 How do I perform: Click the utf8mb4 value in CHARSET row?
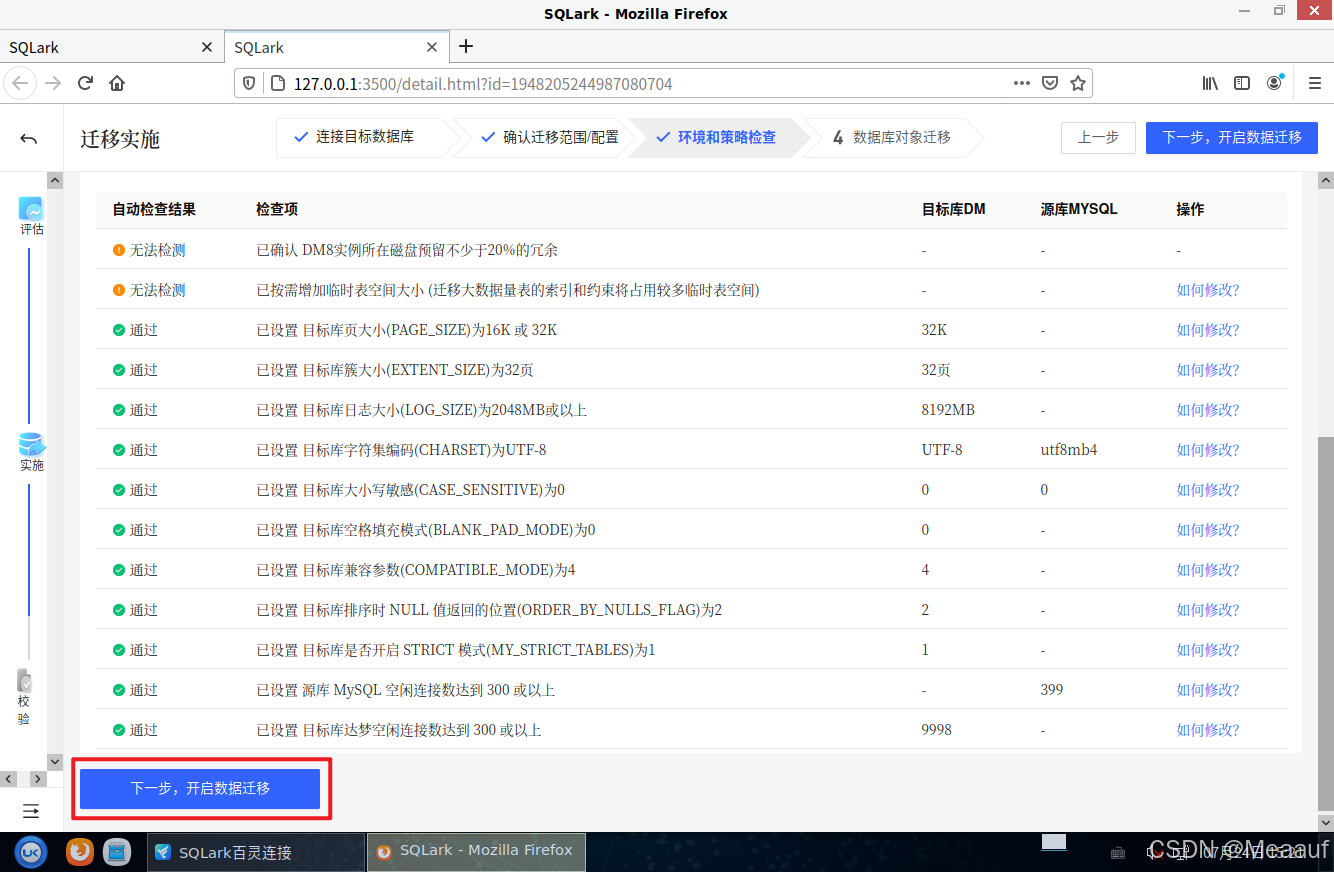point(1069,450)
